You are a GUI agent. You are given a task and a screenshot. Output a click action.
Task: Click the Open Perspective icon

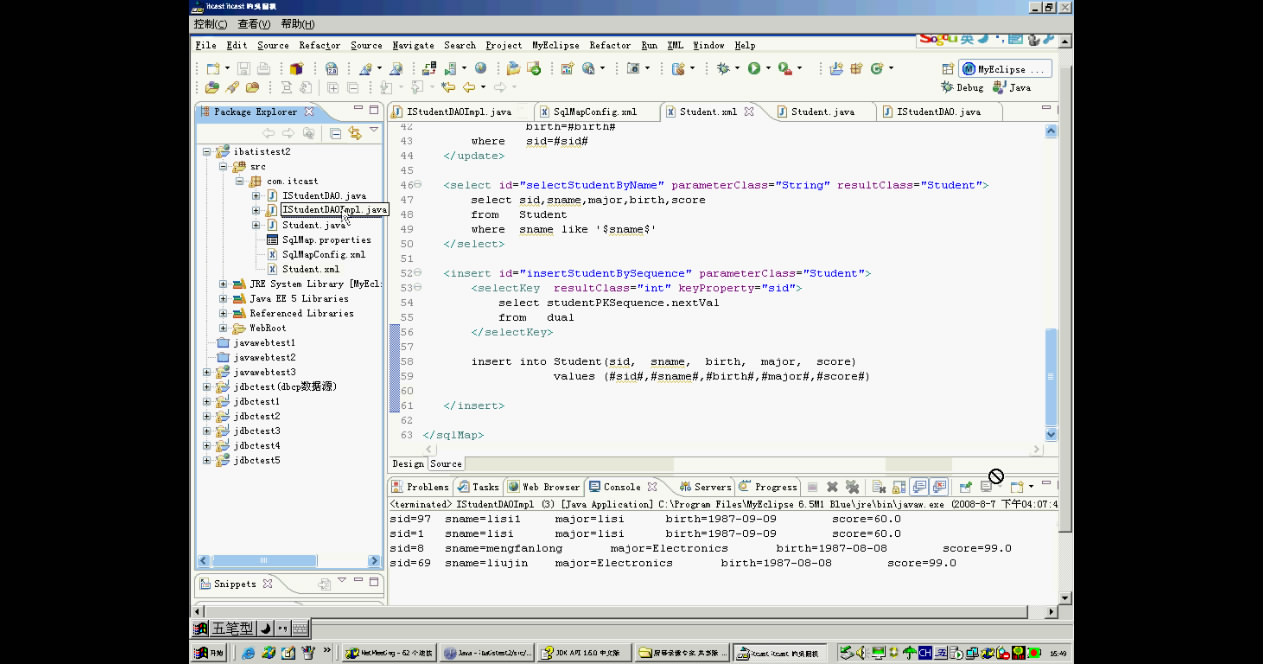point(947,69)
